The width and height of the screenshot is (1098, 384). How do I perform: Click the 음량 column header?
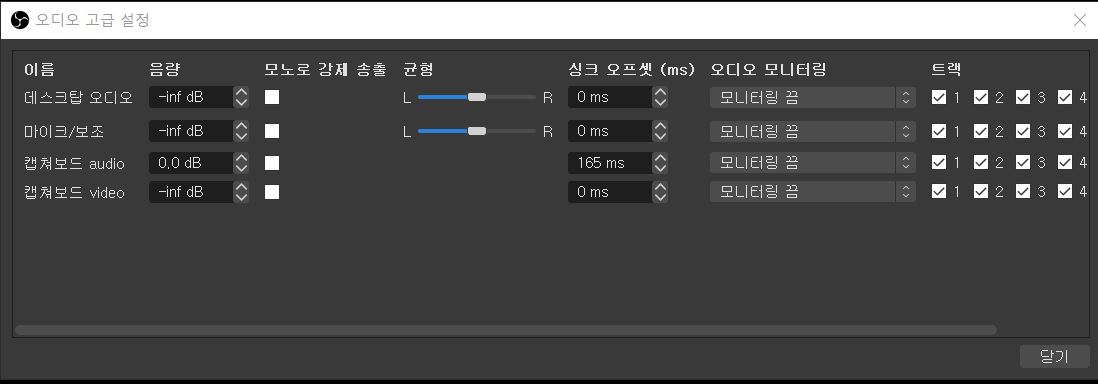click(x=165, y=69)
